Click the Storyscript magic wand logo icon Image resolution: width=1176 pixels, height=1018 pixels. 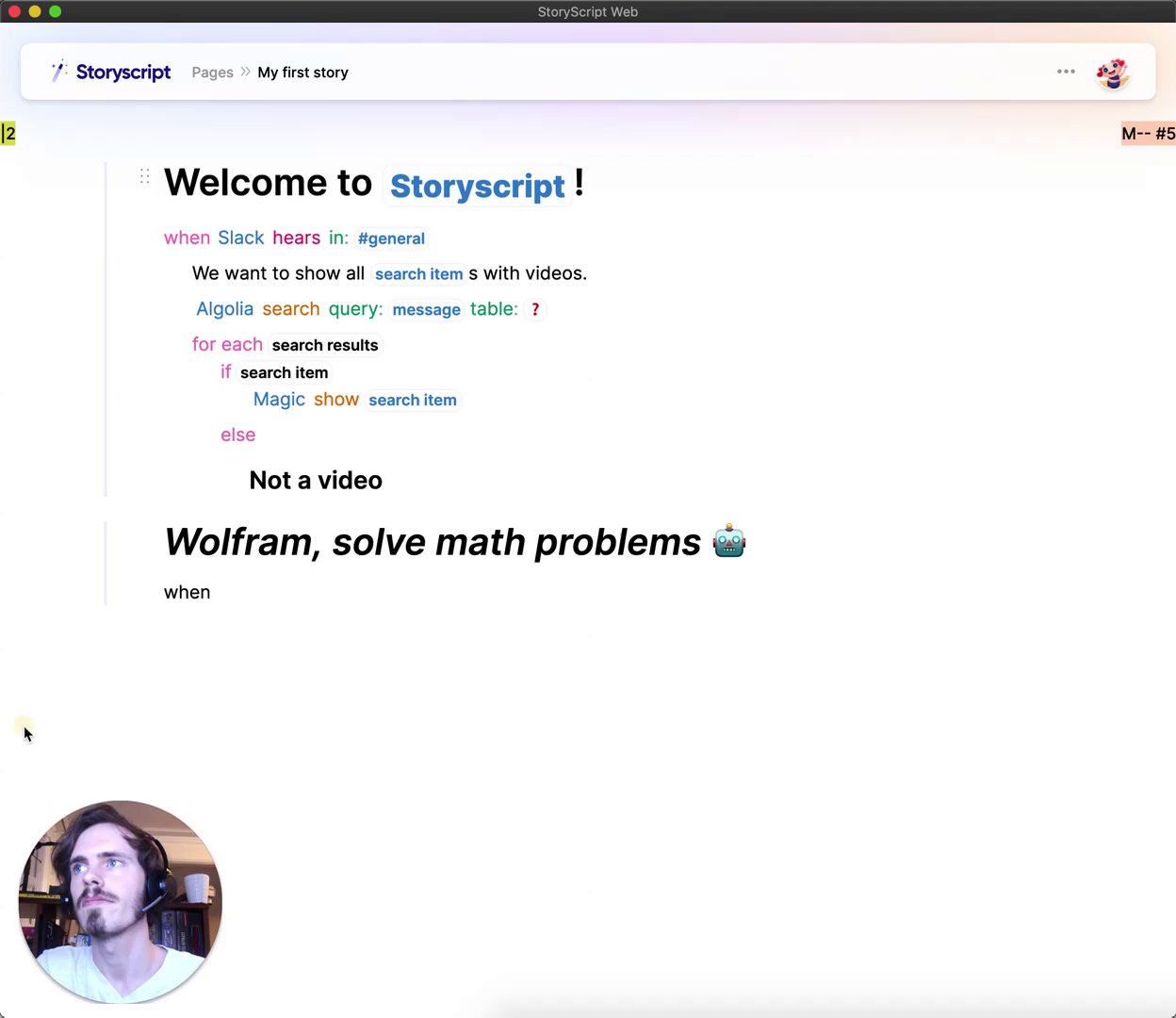click(x=58, y=72)
